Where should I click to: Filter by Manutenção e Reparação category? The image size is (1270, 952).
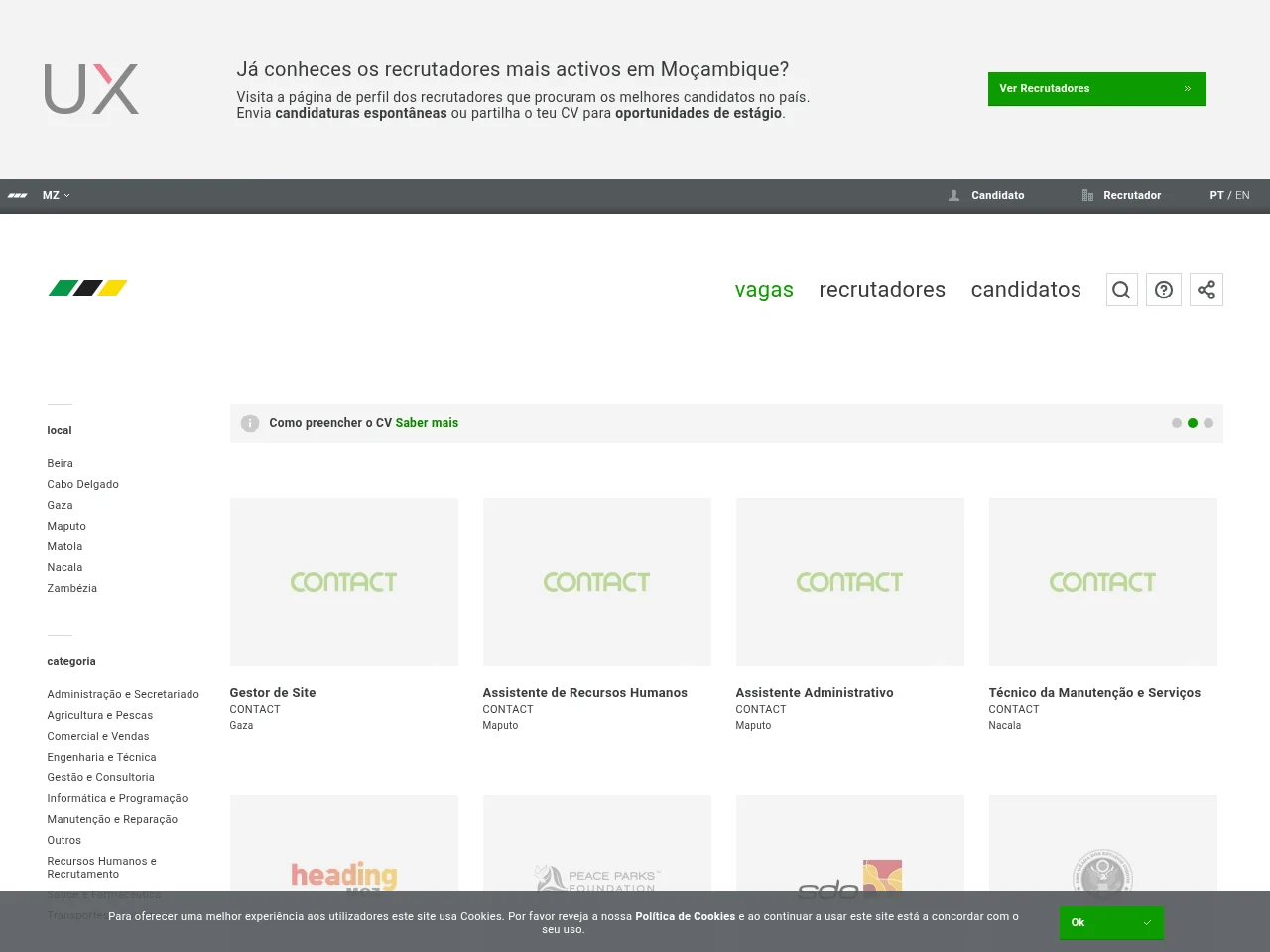point(112,820)
